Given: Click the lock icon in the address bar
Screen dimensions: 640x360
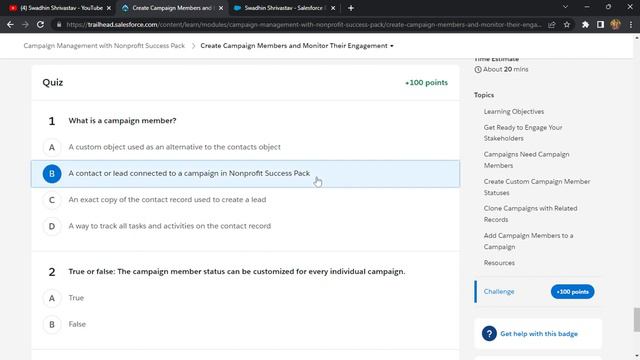Looking at the screenshot, I should (59, 24).
